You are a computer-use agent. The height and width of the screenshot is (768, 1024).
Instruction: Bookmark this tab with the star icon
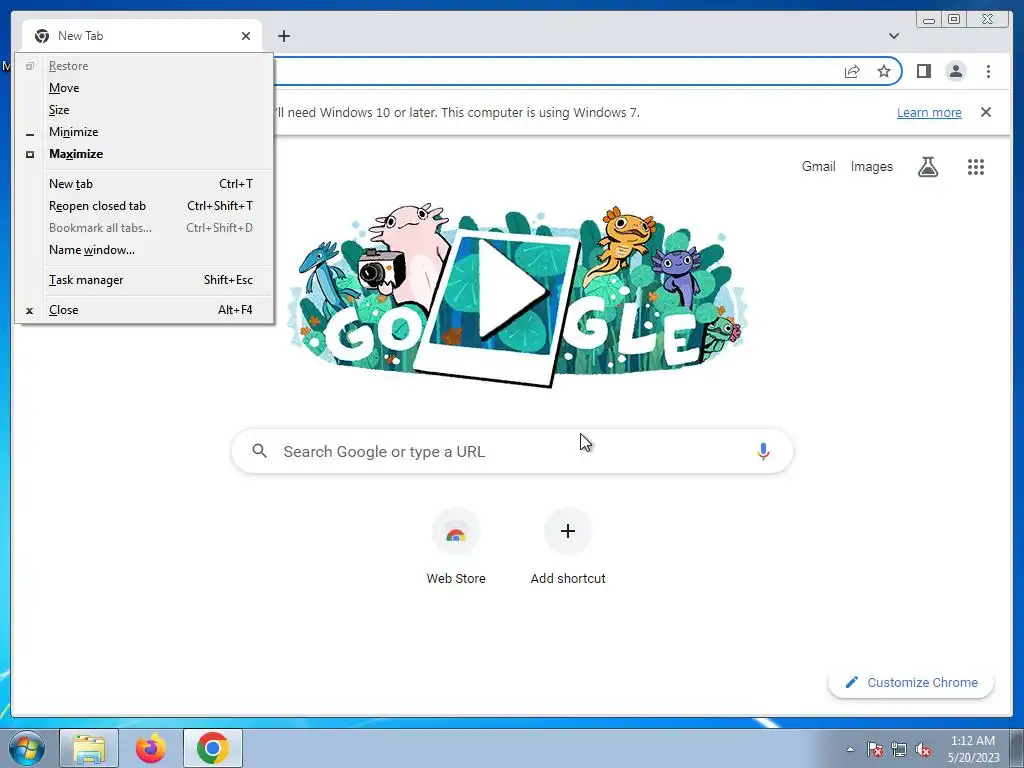click(x=884, y=71)
